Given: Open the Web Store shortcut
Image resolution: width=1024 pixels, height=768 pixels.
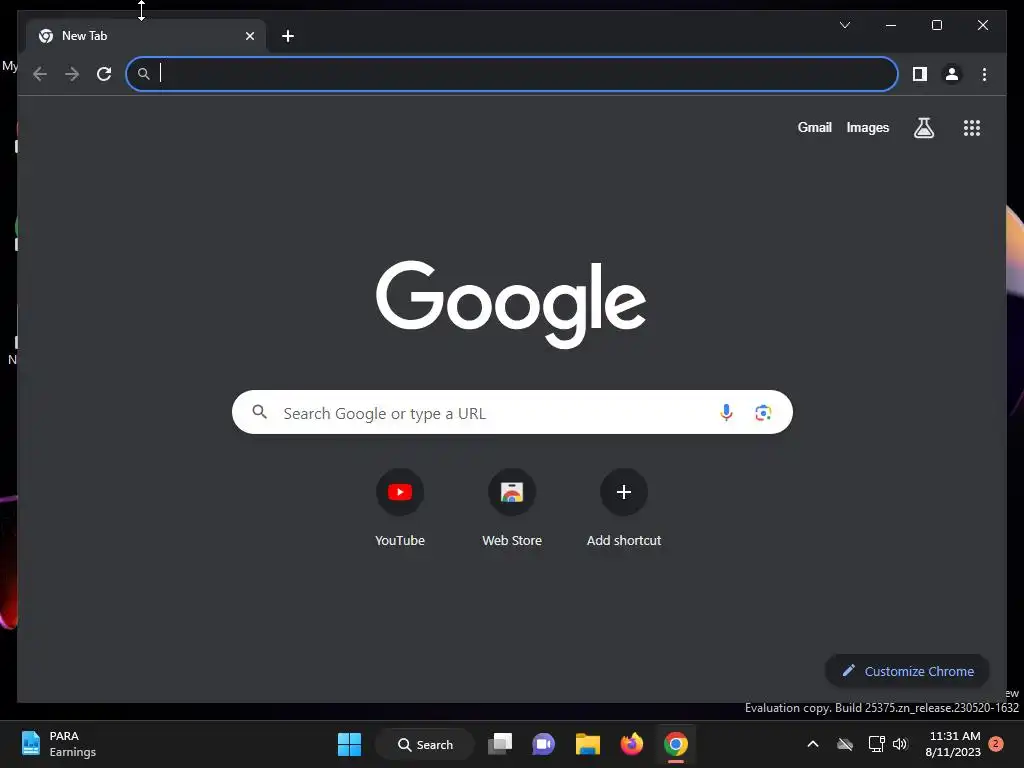Looking at the screenshot, I should (x=512, y=507).
